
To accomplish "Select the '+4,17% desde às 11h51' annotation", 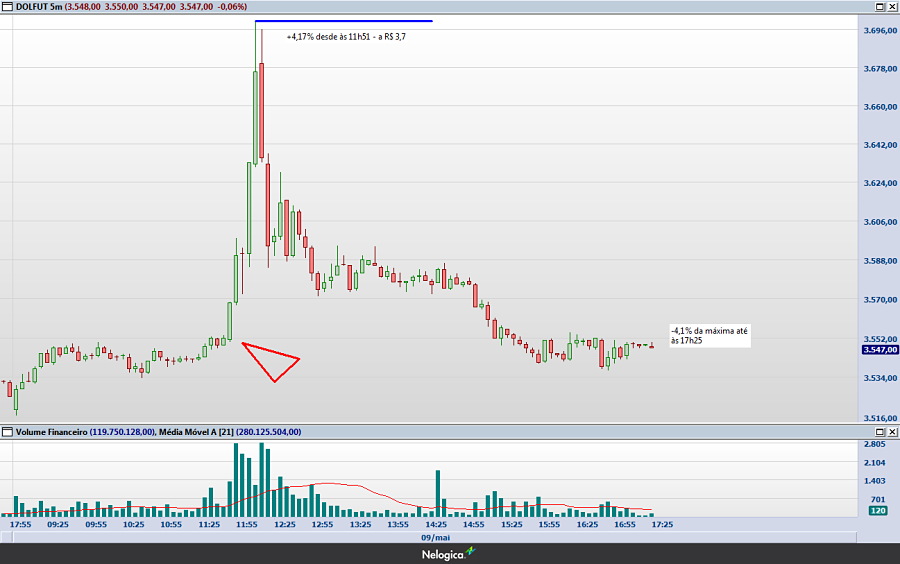I will click(346, 37).
